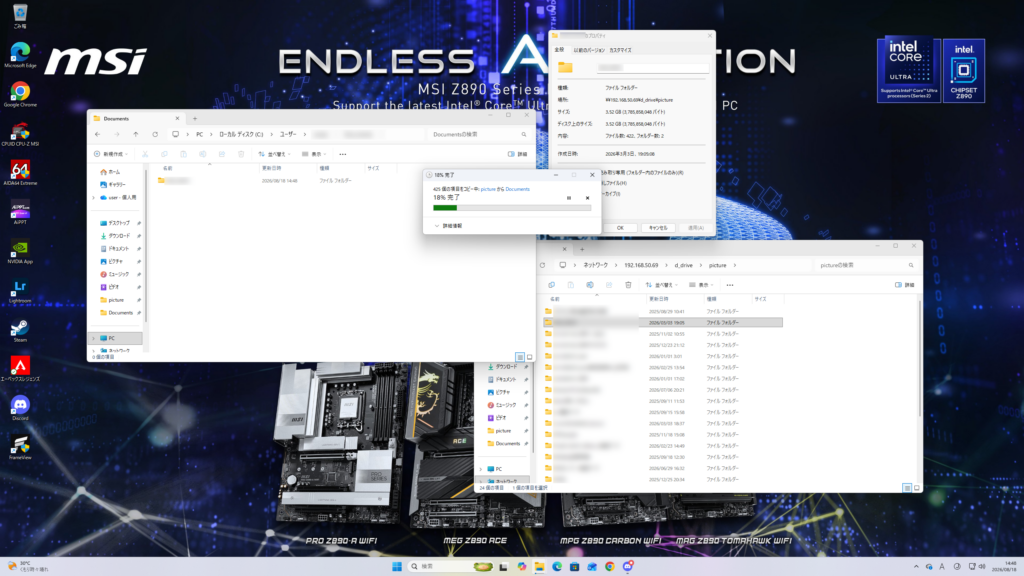Viewport: 1024px width, 576px height.
Task: Expand the PC node in the picture window sidebar
Action: pyautogui.click(x=481, y=469)
